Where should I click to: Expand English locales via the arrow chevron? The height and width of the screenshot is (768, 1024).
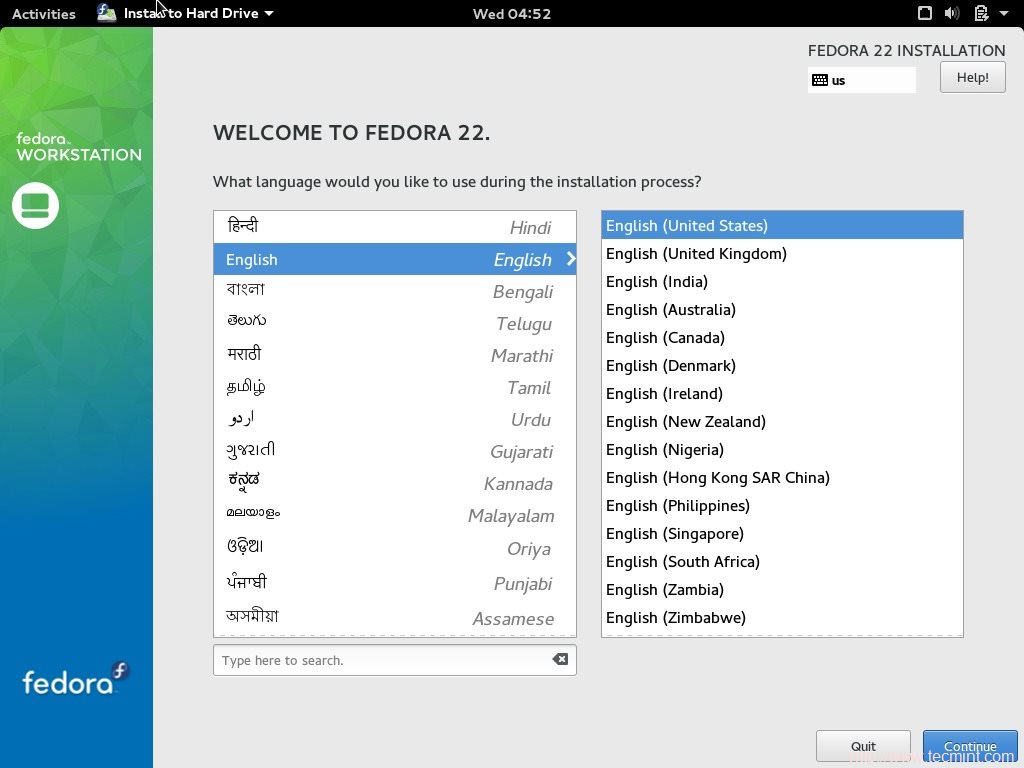(x=571, y=259)
